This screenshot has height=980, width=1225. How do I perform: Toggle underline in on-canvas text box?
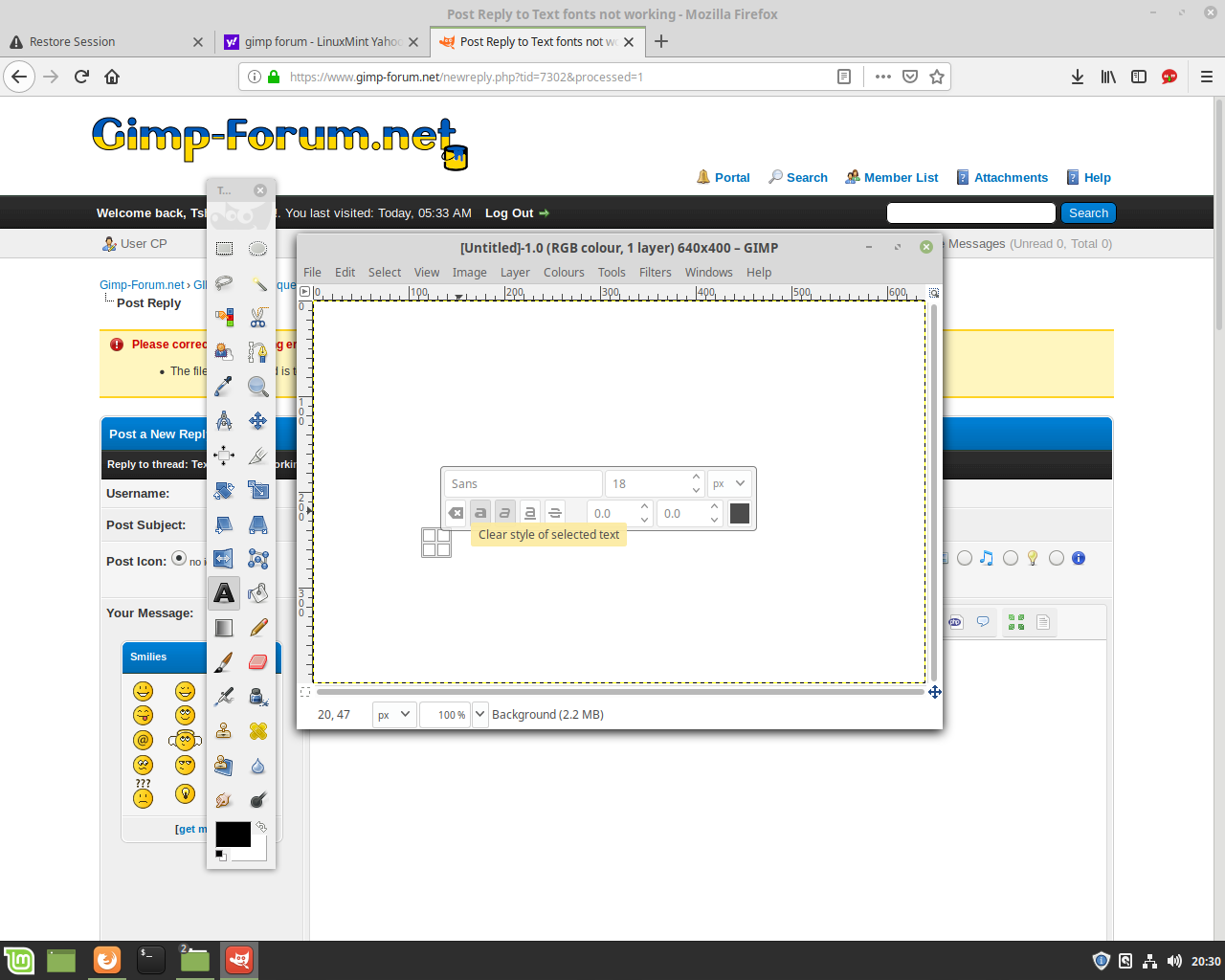pyautogui.click(x=530, y=513)
